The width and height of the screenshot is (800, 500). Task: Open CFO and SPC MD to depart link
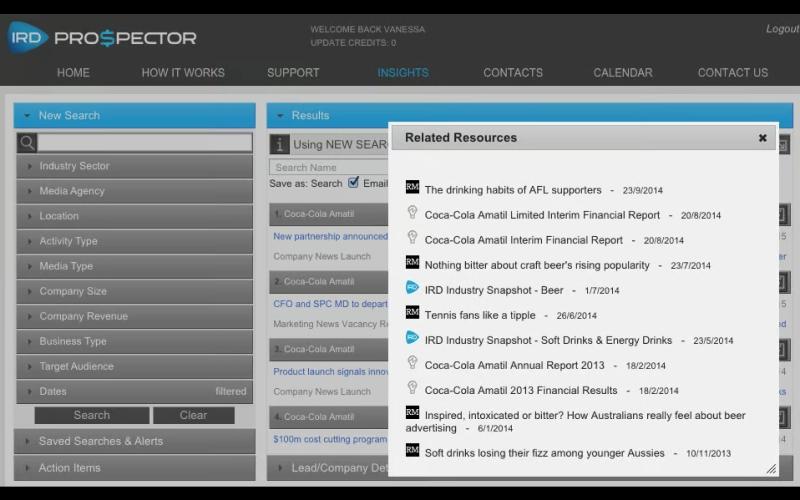[331, 304]
